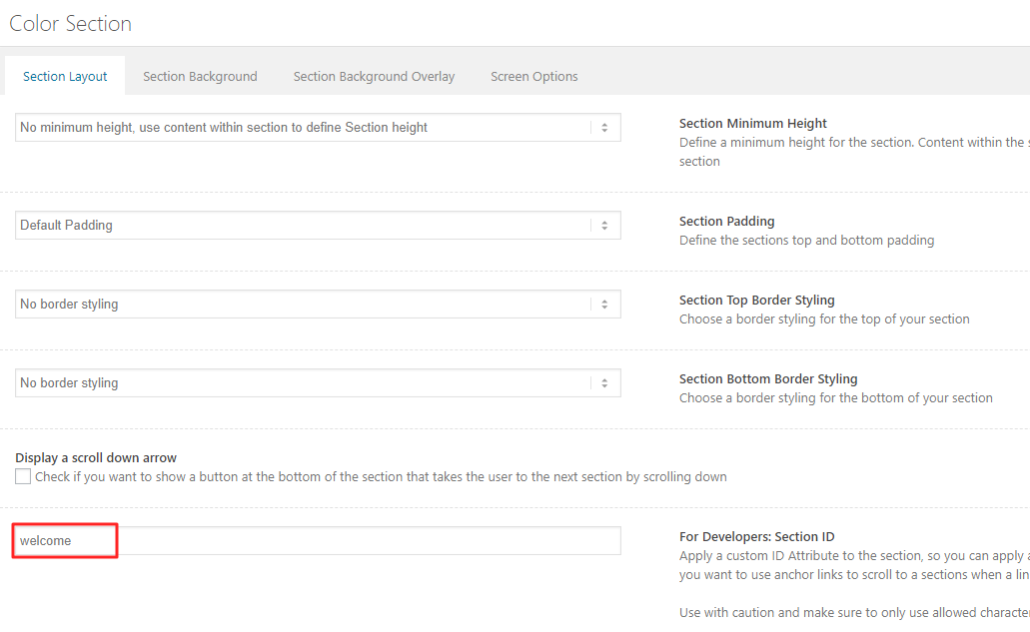Image resolution: width=1030 pixels, height=632 pixels.
Task: Switch to the Screen Options tab
Action: coord(533,76)
